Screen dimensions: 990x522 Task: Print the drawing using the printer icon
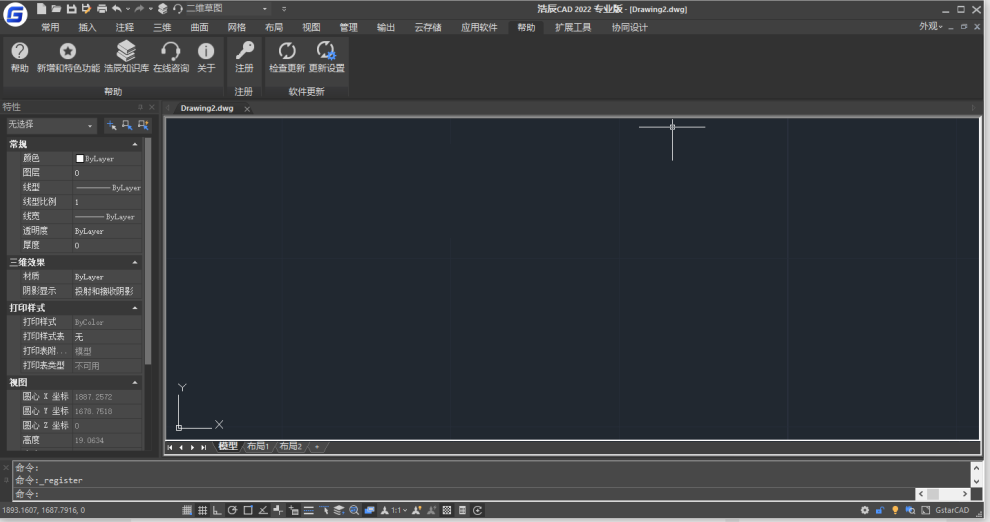point(102,9)
